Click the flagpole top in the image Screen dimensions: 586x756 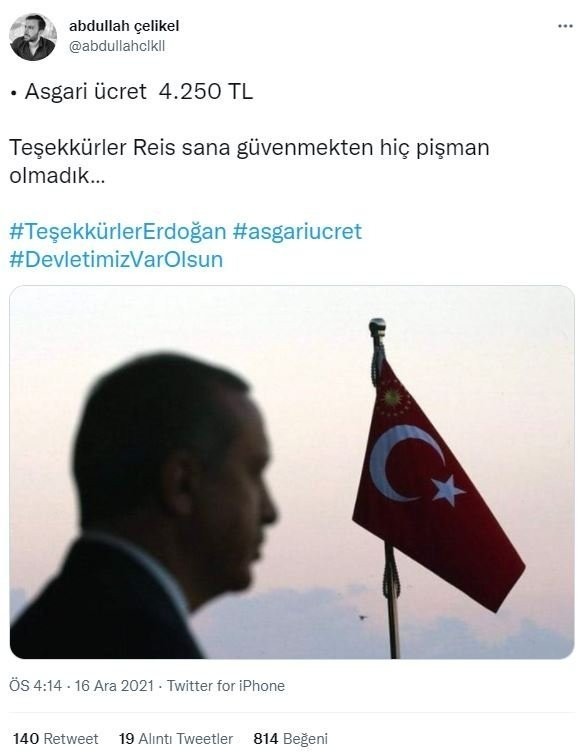377,326
